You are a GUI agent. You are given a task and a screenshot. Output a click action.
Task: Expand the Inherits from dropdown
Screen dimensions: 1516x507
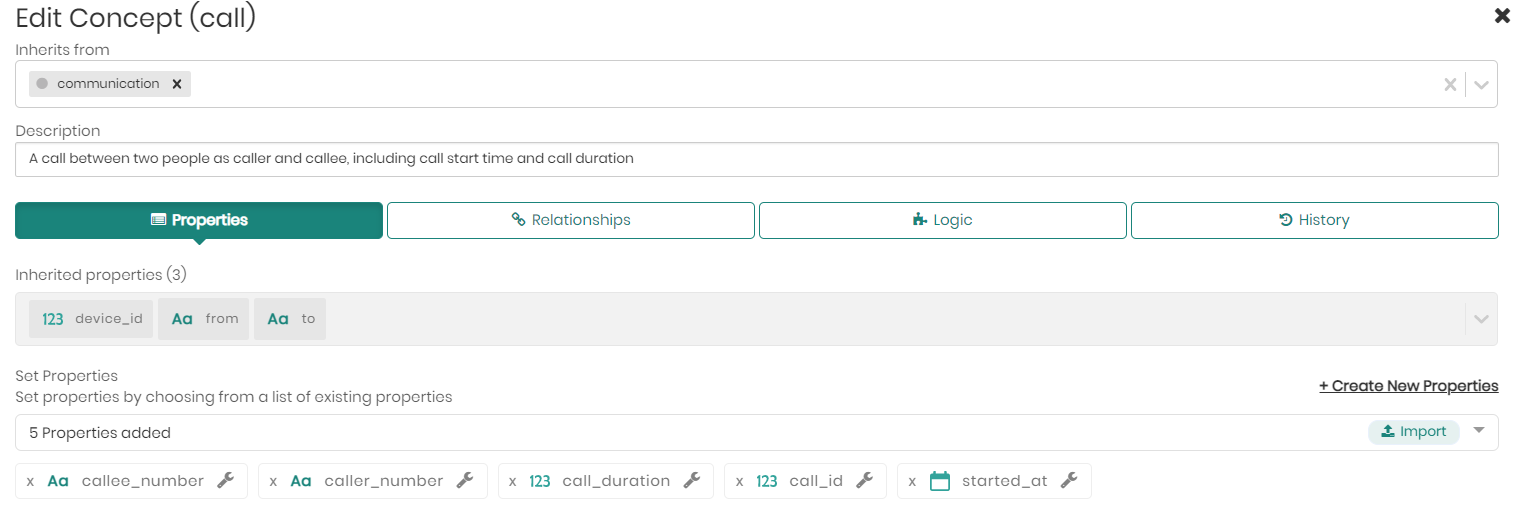coord(1481,85)
